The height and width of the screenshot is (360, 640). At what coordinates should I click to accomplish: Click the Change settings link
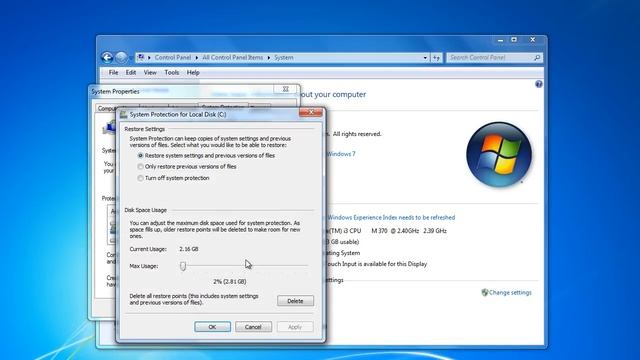(510, 292)
